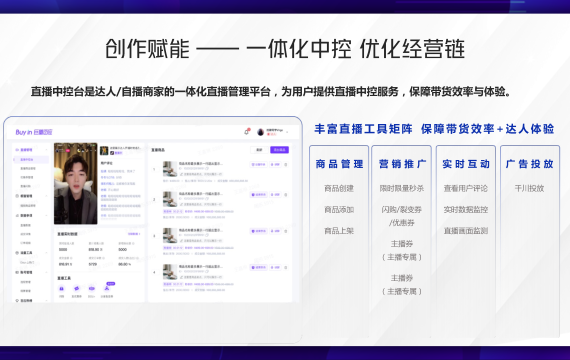Image resolution: width=570 pixels, height=360 pixels.
Task: Open the notification bell with red dot
Action: (x=248, y=131)
